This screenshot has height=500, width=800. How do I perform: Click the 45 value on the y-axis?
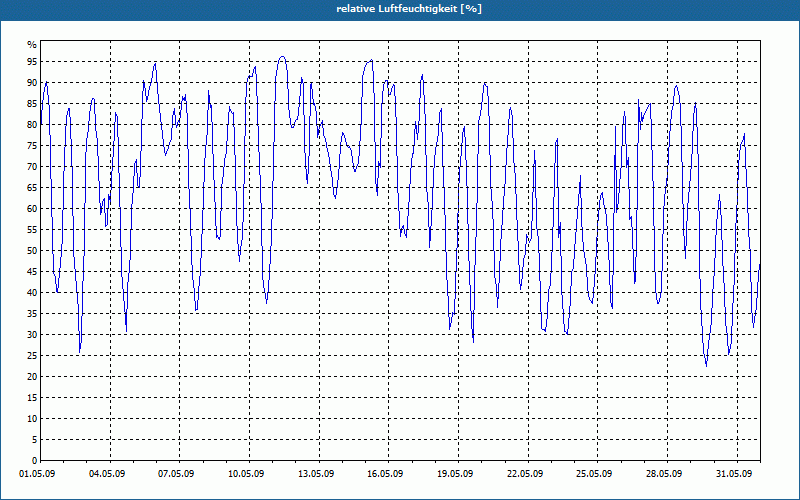coord(32,272)
